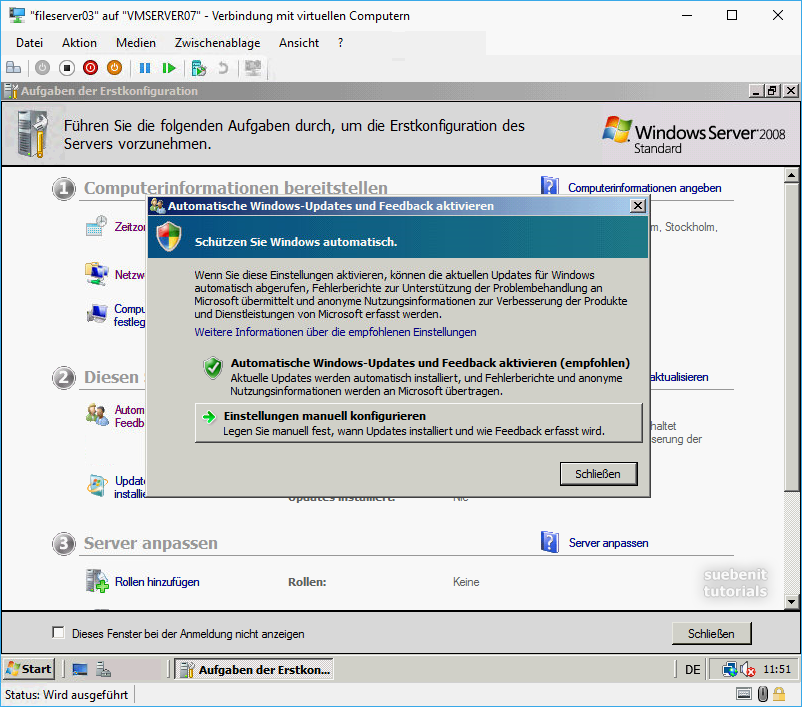Viewport: 802px width, 707px height.
Task: Click the time zone clock icon
Action: pyautogui.click(x=96, y=226)
